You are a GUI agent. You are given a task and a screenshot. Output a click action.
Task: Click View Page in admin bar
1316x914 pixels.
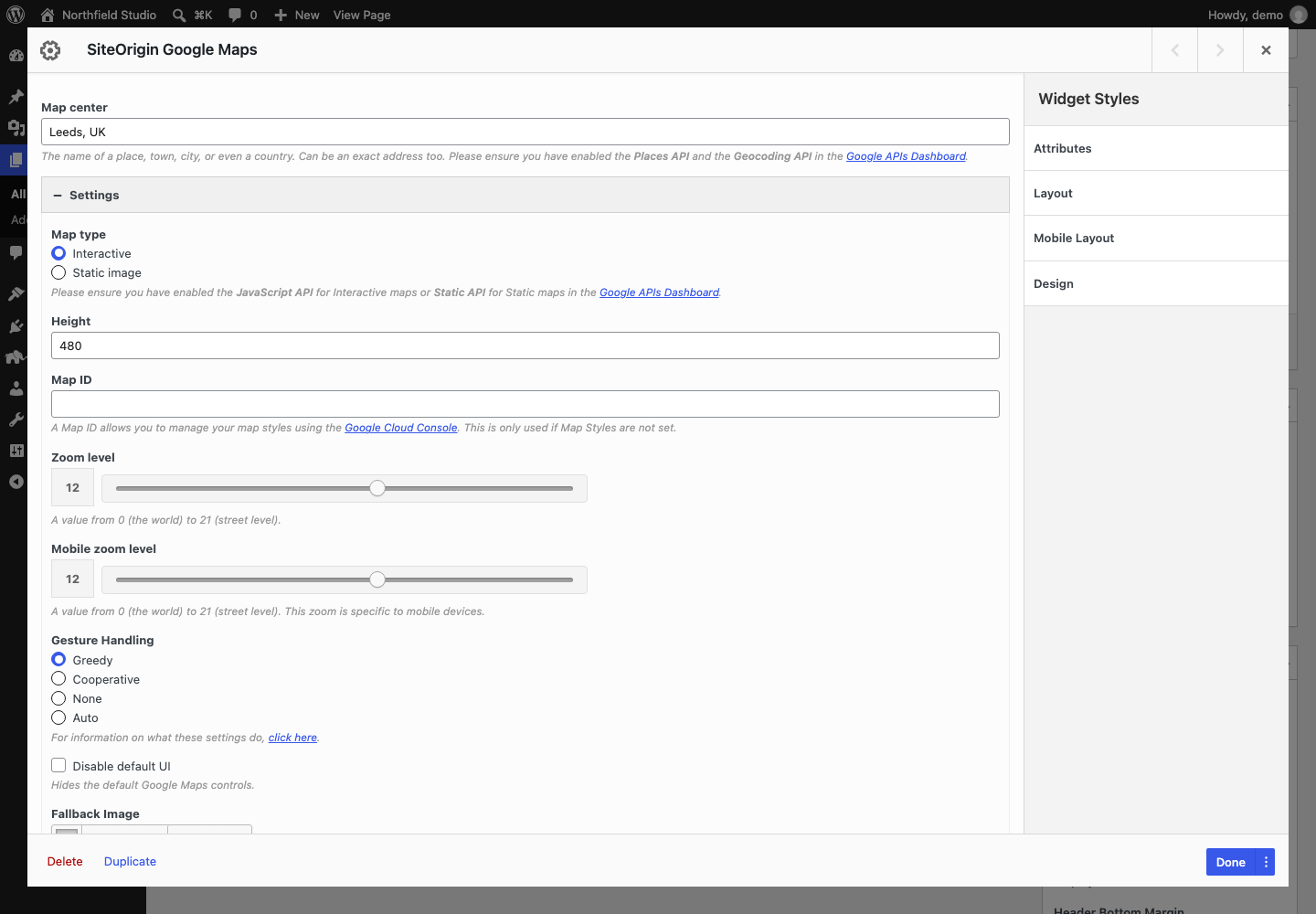click(x=362, y=15)
